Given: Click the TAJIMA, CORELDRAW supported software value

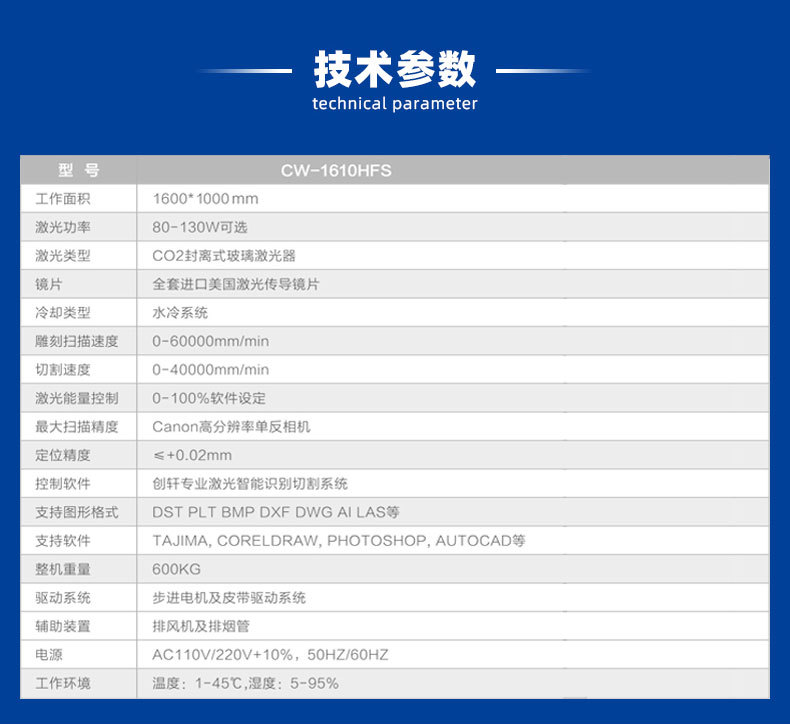Looking at the screenshot, I should pyautogui.click(x=338, y=541).
